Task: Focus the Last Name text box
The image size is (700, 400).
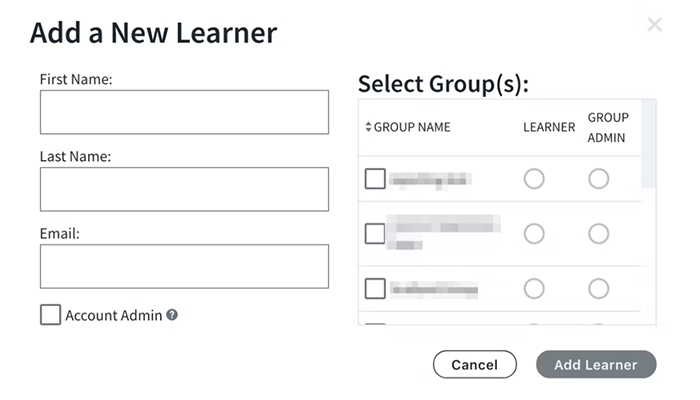Action: (x=184, y=189)
